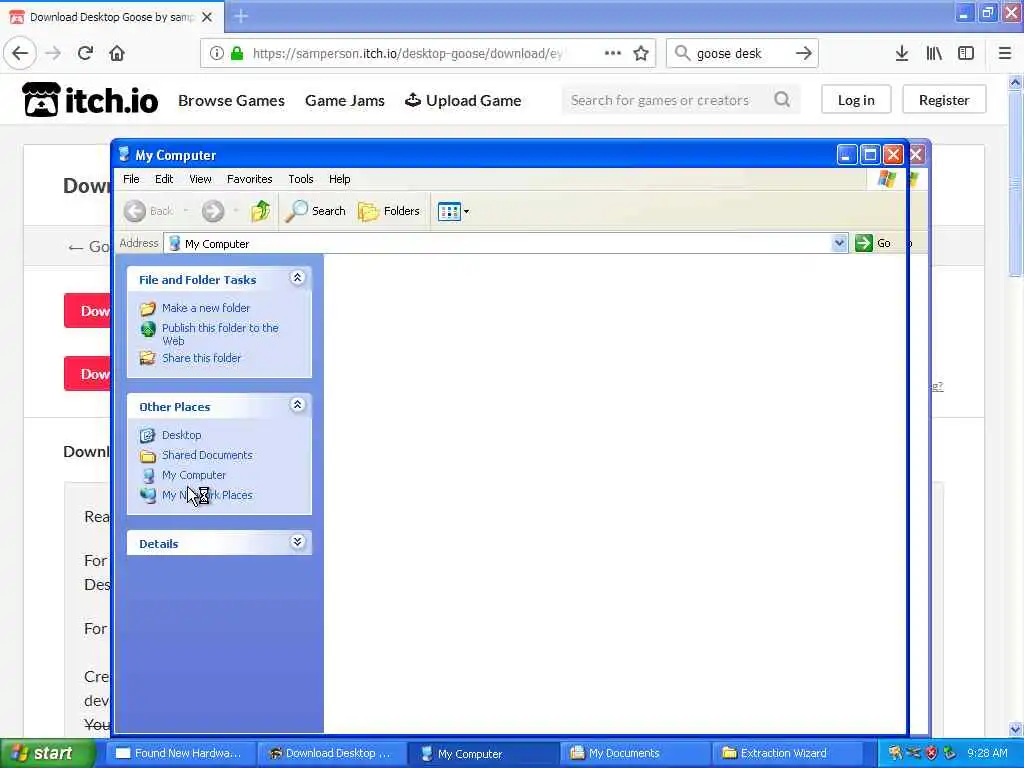Viewport: 1024px width, 768px height.
Task: Open the File menu in My Computer
Action: pyautogui.click(x=131, y=179)
